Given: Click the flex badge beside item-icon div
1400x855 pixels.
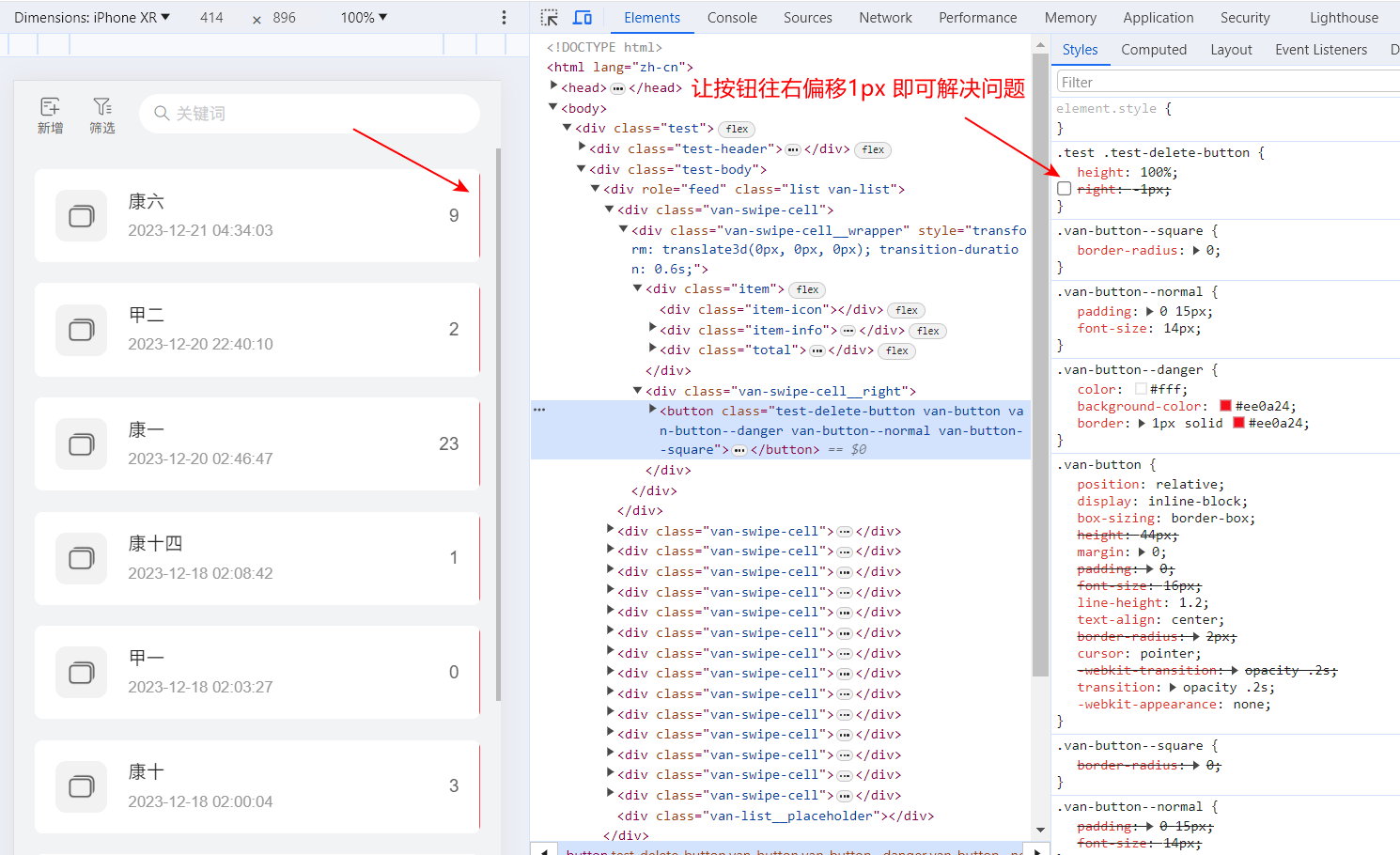Looking at the screenshot, I should click(x=907, y=310).
